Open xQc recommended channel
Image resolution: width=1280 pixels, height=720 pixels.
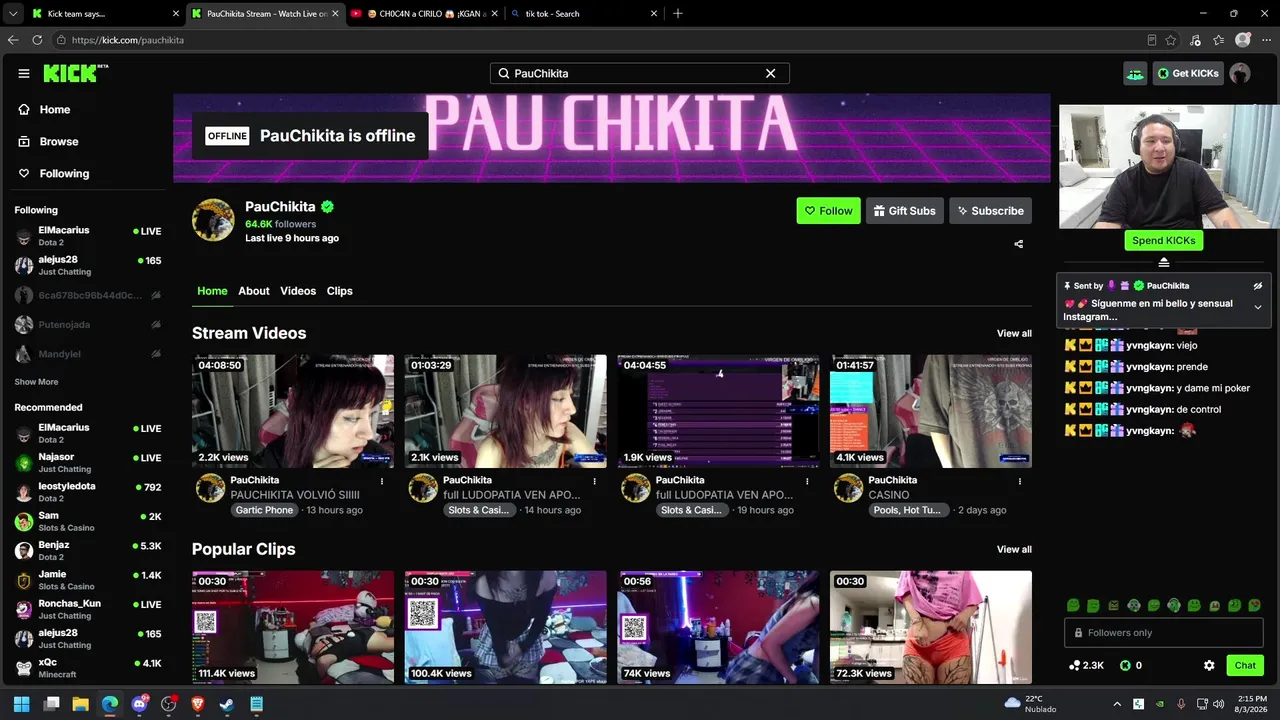coord(88,668)
